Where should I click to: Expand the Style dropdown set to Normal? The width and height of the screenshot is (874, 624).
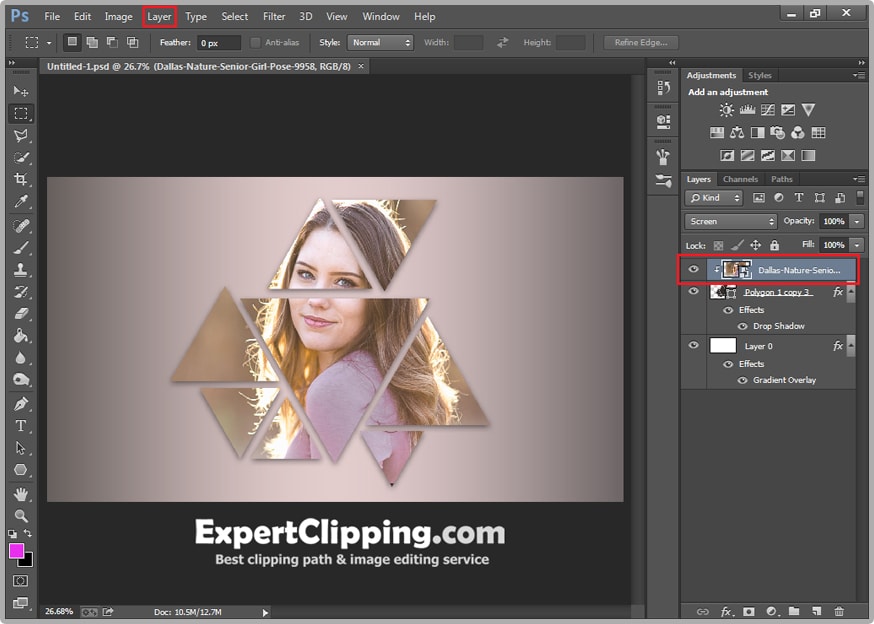click(380, 43)
